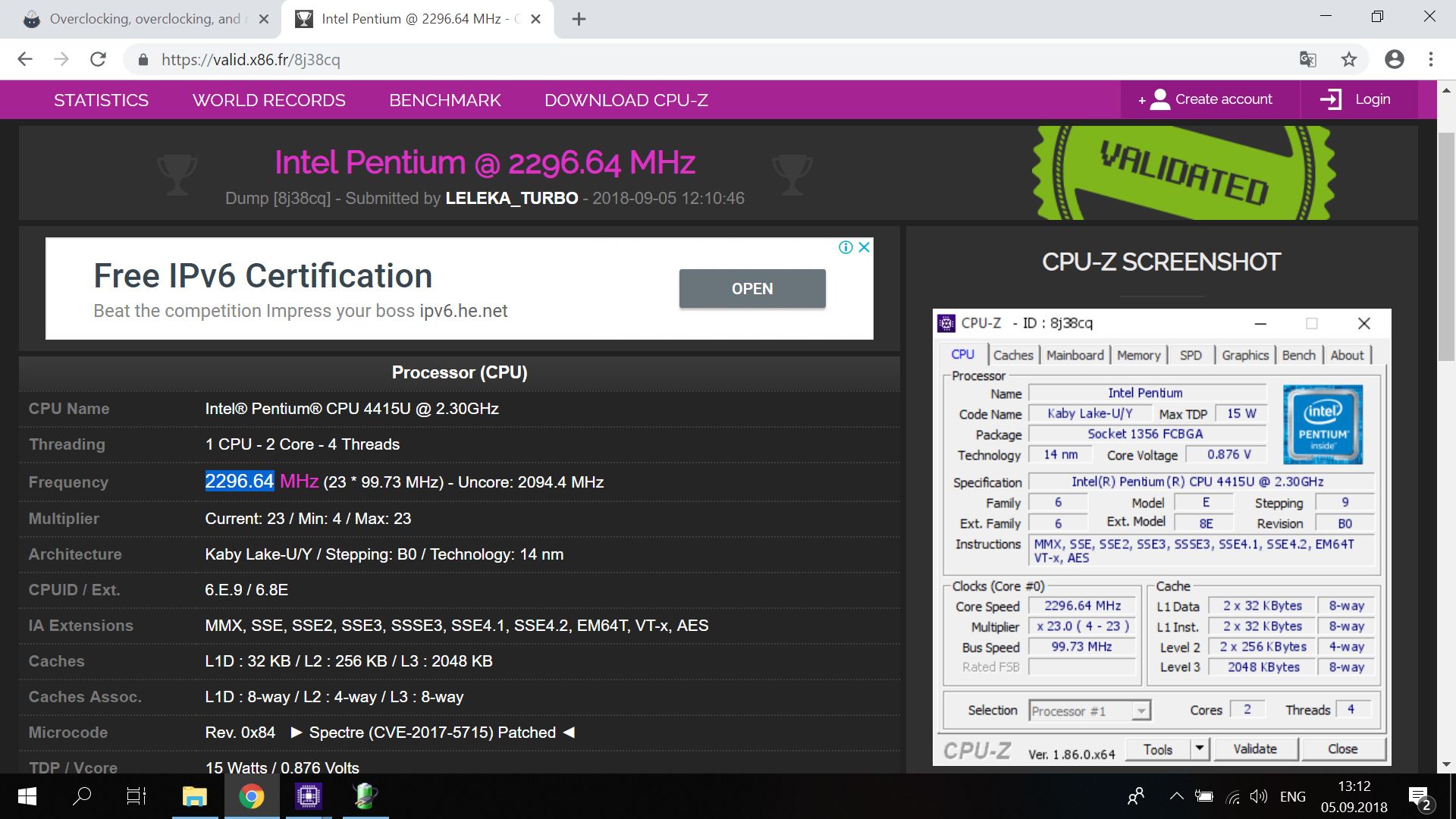Select the Mainboard tab in CPU-Z screenshot
Screen dimensions: 1456x819
pos(1075,355)
